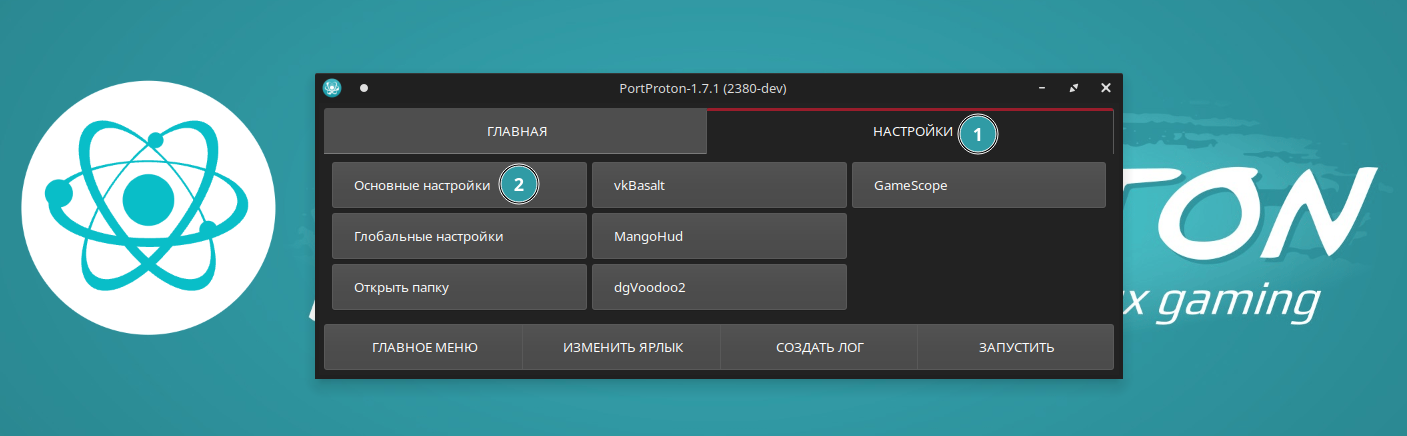Click the PortProton app icon in the title bar
The width and height of the screenshot is (1407, 436).
tap(333, 88)
